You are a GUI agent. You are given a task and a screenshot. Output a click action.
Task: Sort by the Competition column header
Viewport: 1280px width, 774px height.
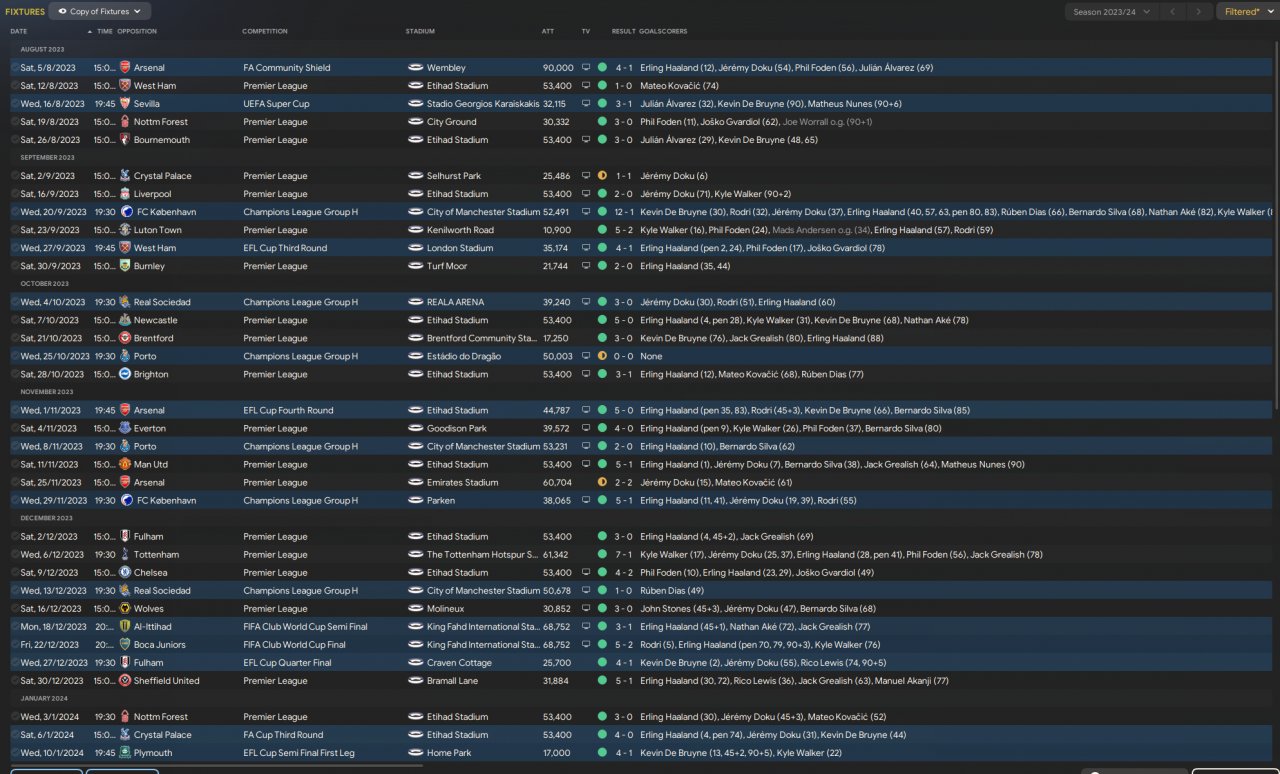click(x=265, y=31)
